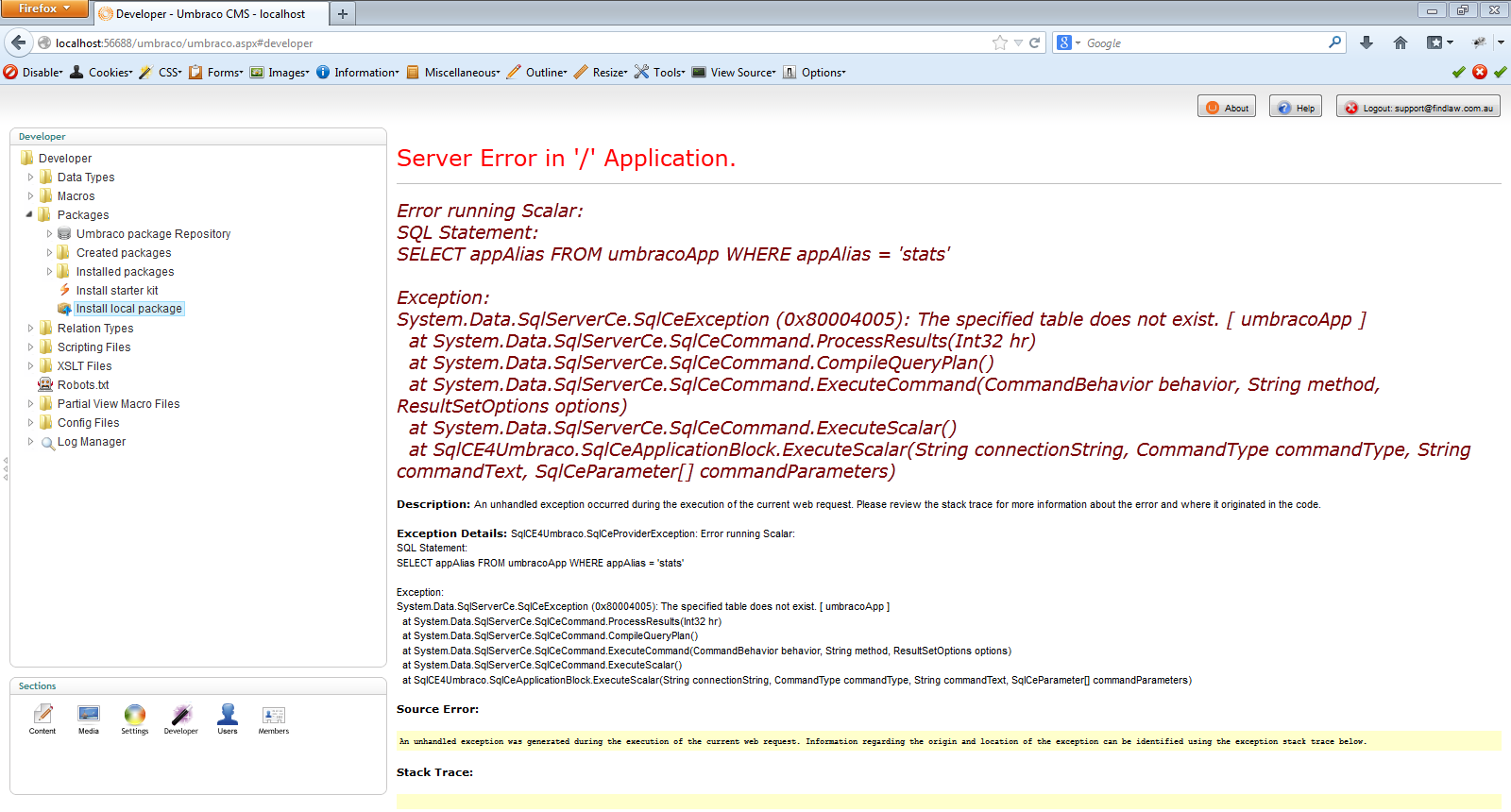Open the Resize toolbar menu

(601, 72)
